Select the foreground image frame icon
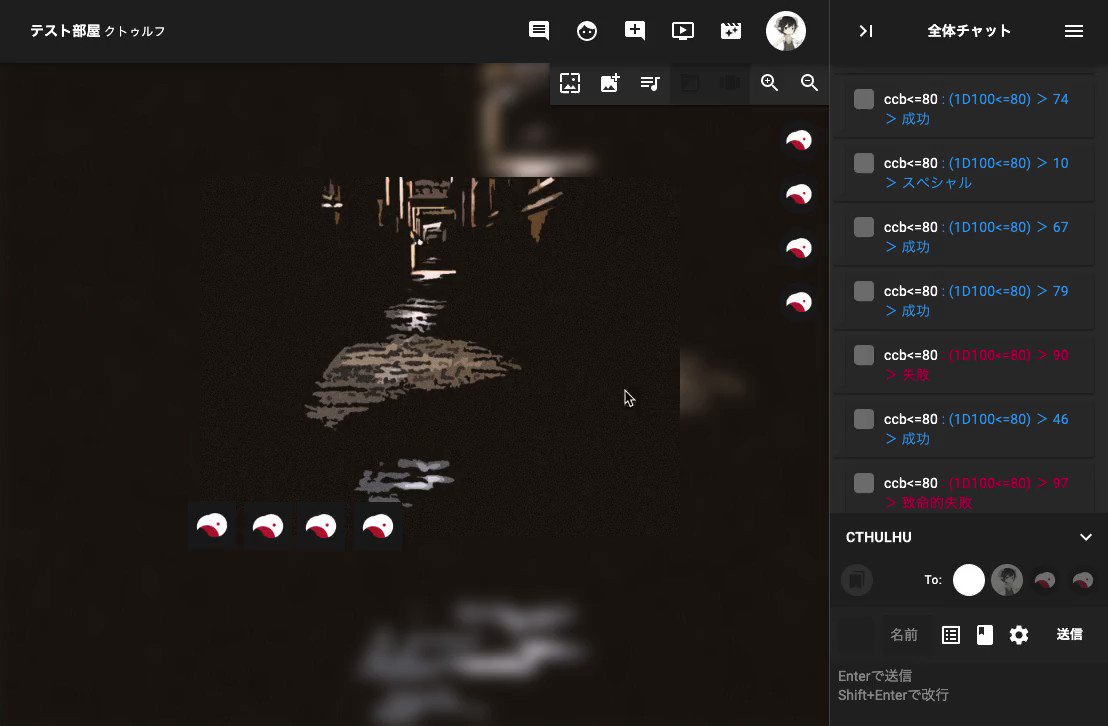 click(x=570, y=83)
